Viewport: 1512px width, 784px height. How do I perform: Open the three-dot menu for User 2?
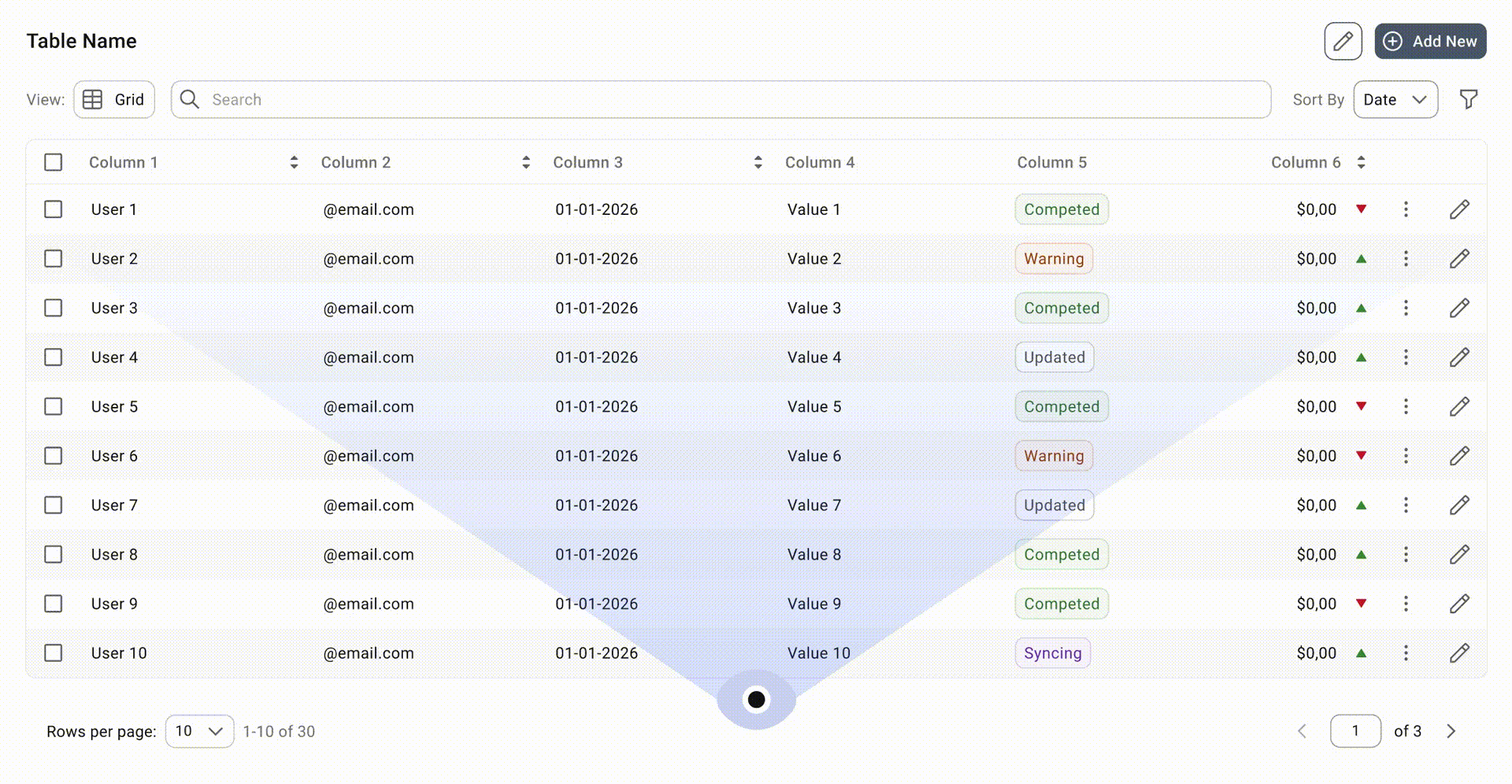(1406, 258)
